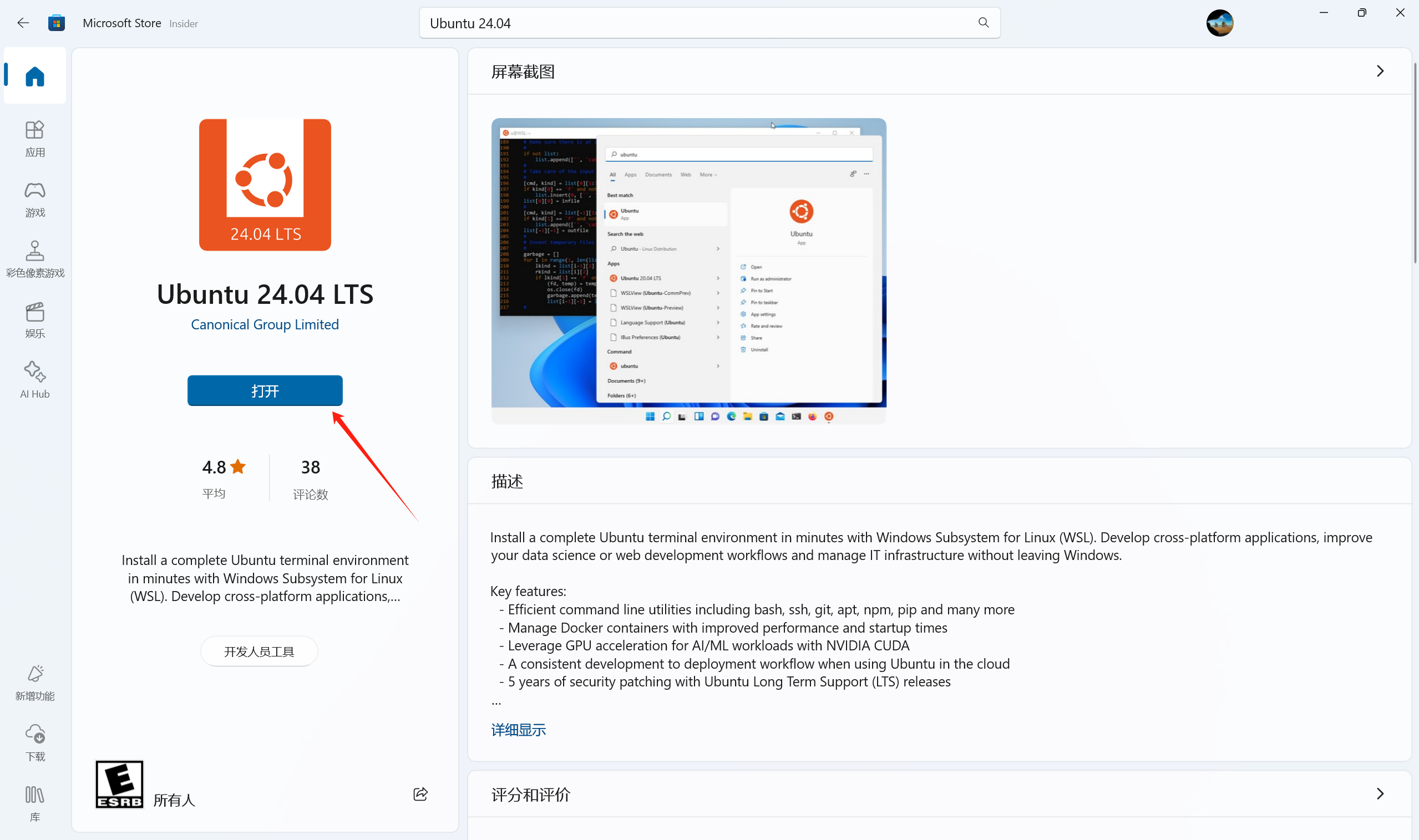The height and width of the screenshot is (840, 1419).
Task: Open What's New (新增功能) page
Action: (x=34, y=682)
